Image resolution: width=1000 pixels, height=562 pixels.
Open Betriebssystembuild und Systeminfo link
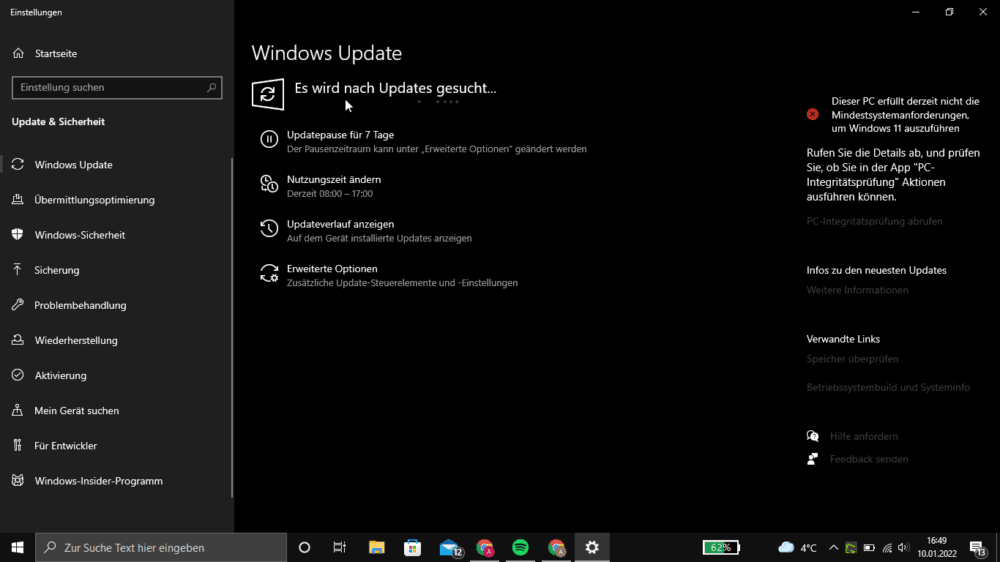888,387
